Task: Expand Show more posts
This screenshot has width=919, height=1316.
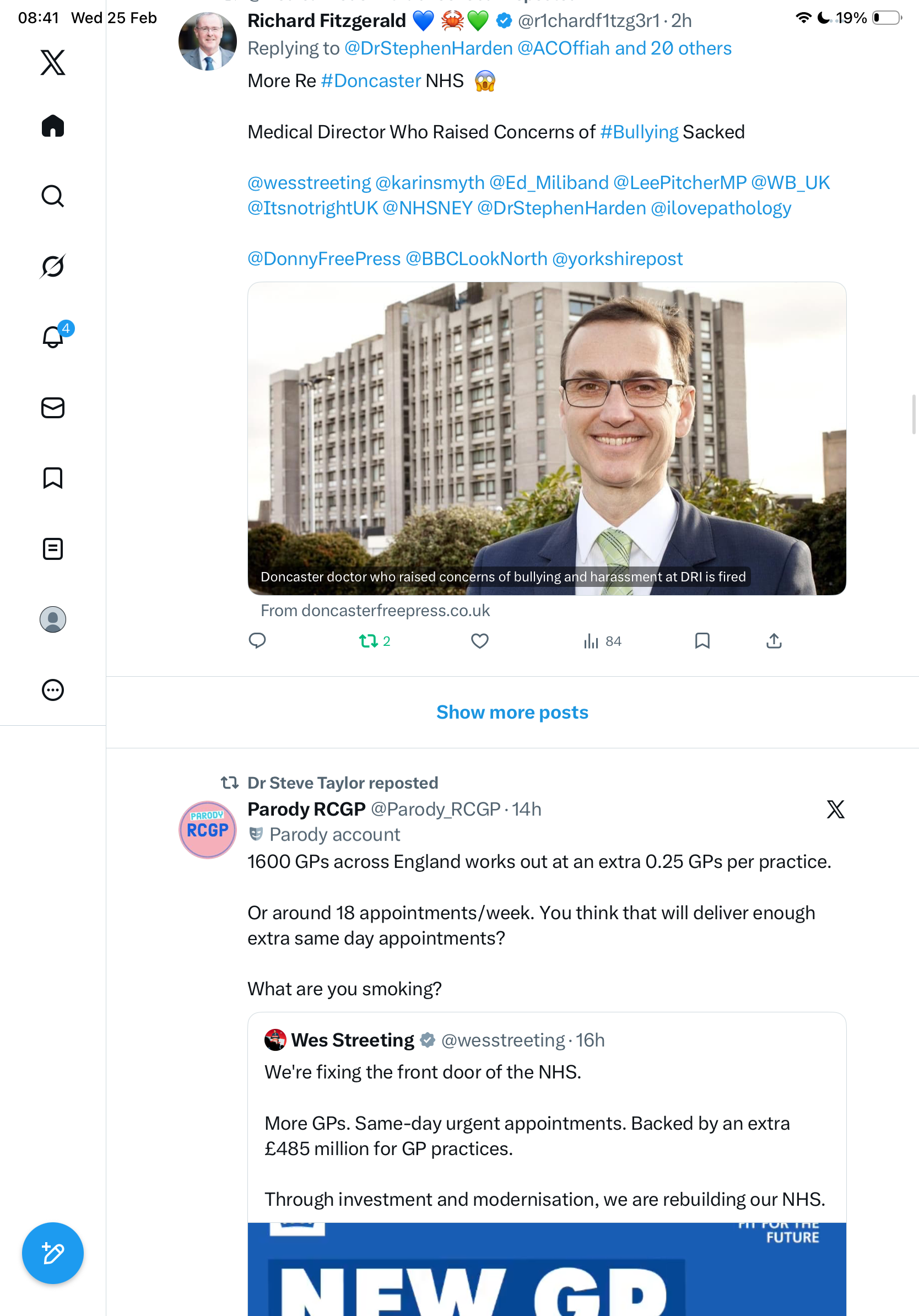Action: coord(512,712)
